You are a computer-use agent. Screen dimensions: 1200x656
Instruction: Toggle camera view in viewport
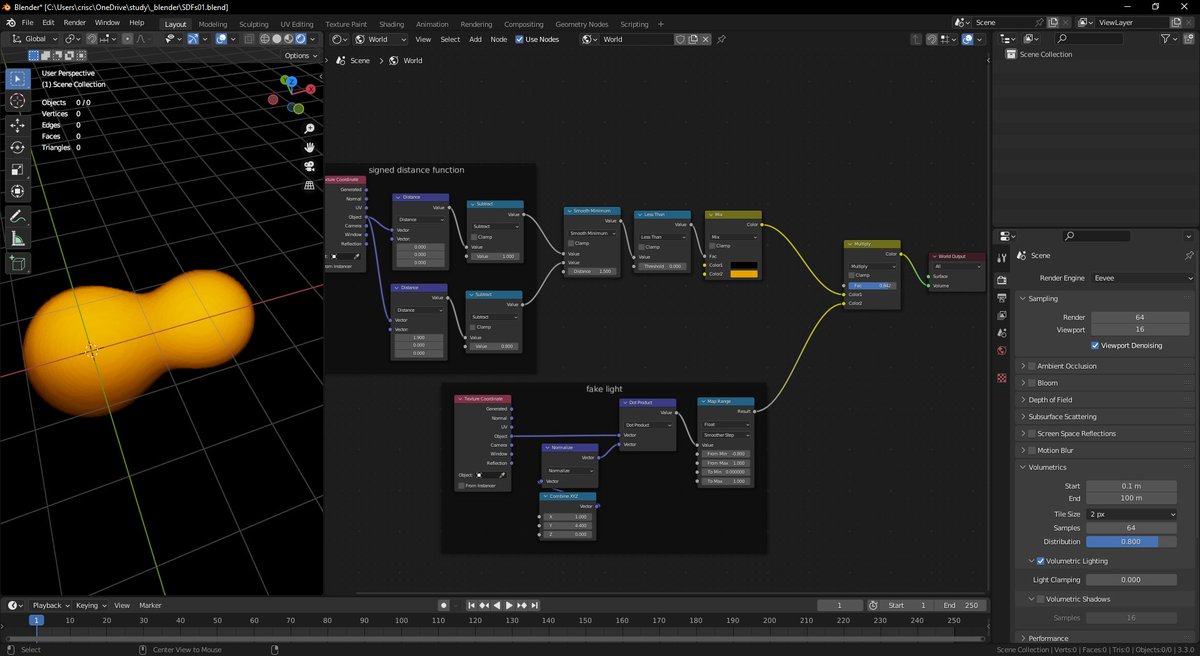pos(310,166)
